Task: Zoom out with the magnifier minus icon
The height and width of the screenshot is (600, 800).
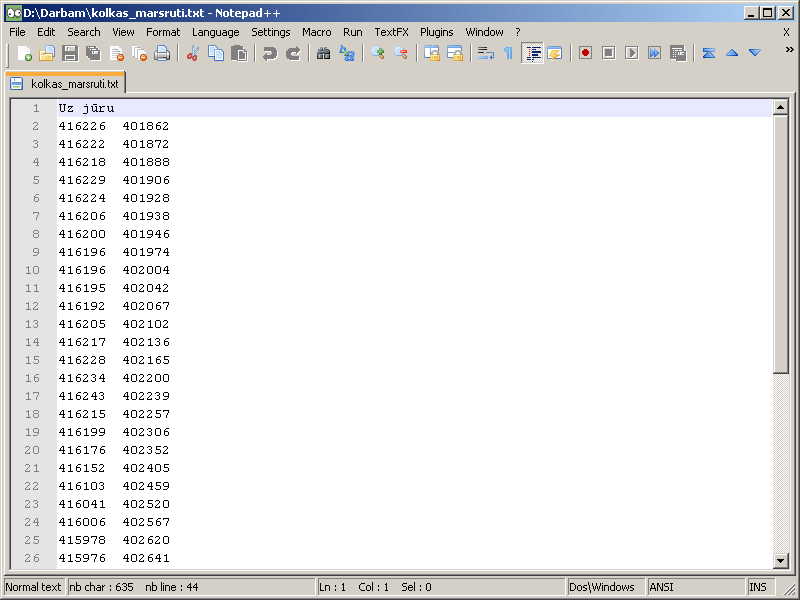Action: (401, 53)
